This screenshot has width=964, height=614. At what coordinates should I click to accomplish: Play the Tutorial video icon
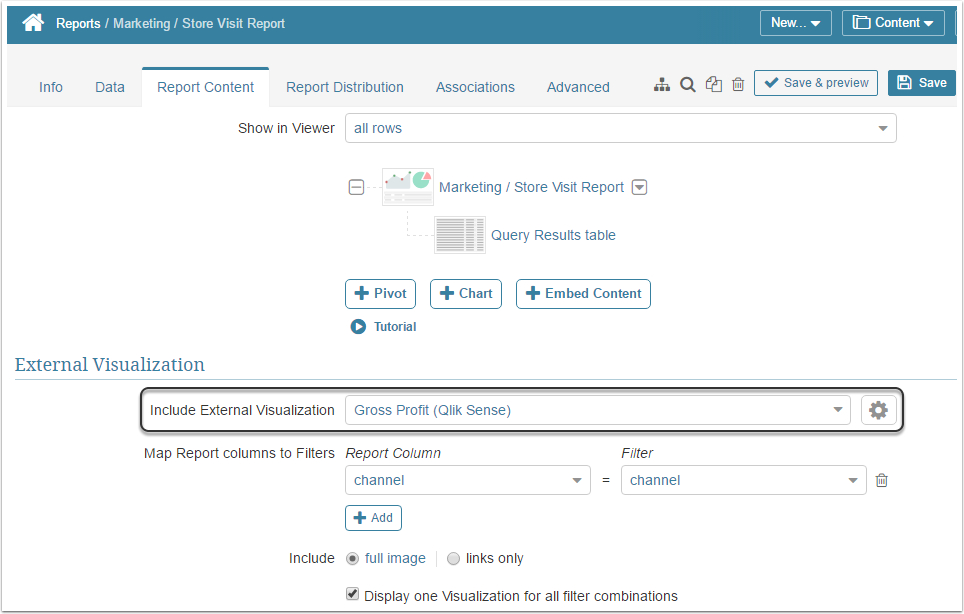[358, 326]
